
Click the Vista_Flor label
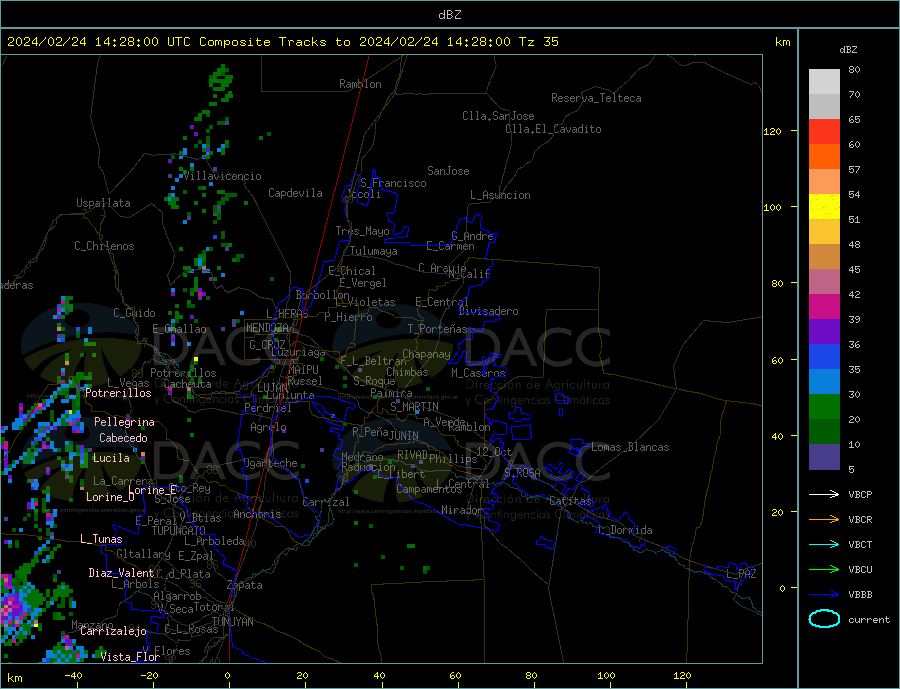coord(130,657)
